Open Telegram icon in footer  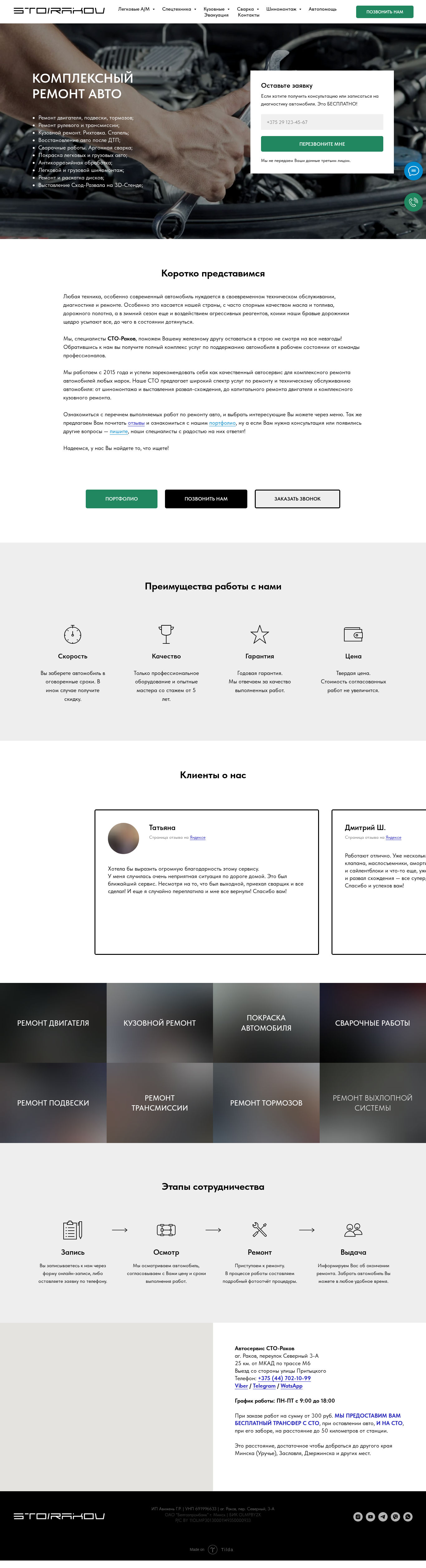(x=383, y=1516)
